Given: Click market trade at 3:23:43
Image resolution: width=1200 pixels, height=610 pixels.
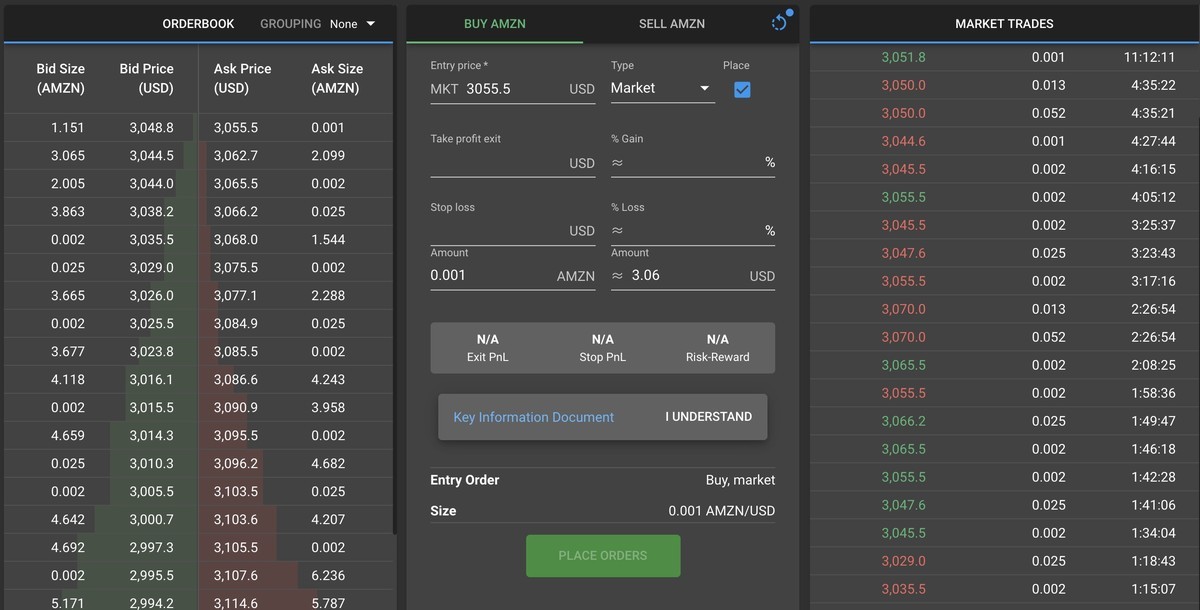Looking at the screenshot, I should pyautogui.click(x=1004, y=253).
